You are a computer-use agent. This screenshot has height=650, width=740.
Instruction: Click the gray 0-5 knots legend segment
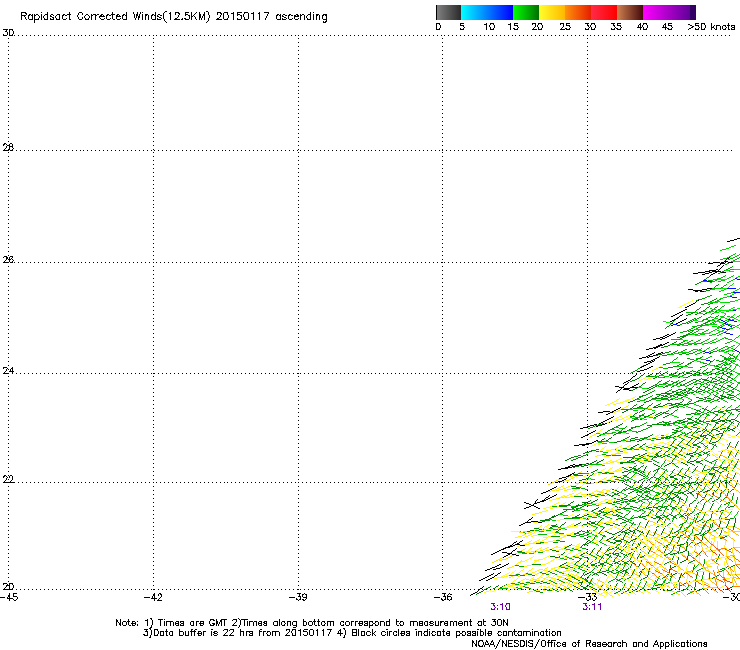point(448,12)
